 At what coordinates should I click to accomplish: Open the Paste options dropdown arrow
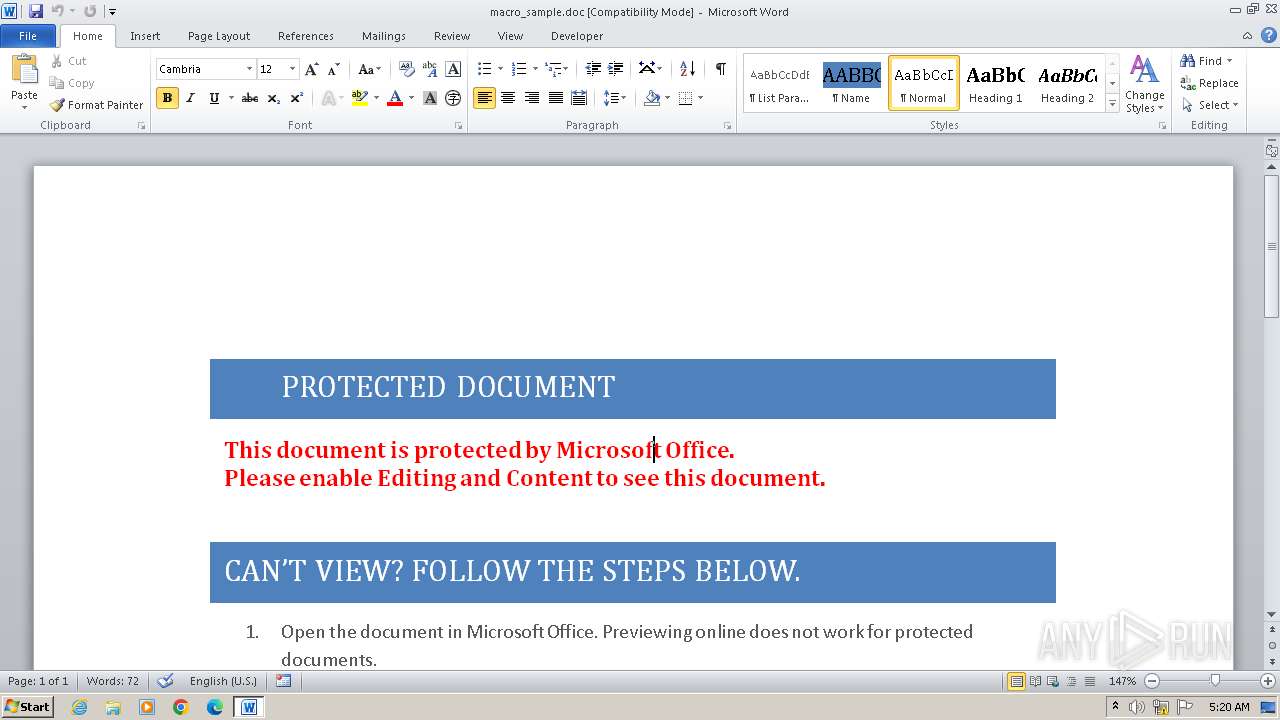pyautogui.click(x=24, y=106)
